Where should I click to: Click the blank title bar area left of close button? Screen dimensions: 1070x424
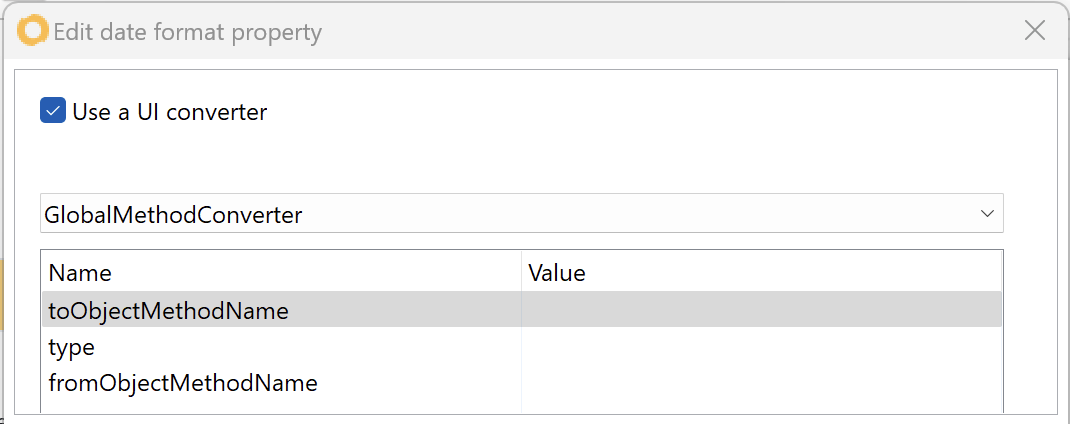click(x=680, y=32)
